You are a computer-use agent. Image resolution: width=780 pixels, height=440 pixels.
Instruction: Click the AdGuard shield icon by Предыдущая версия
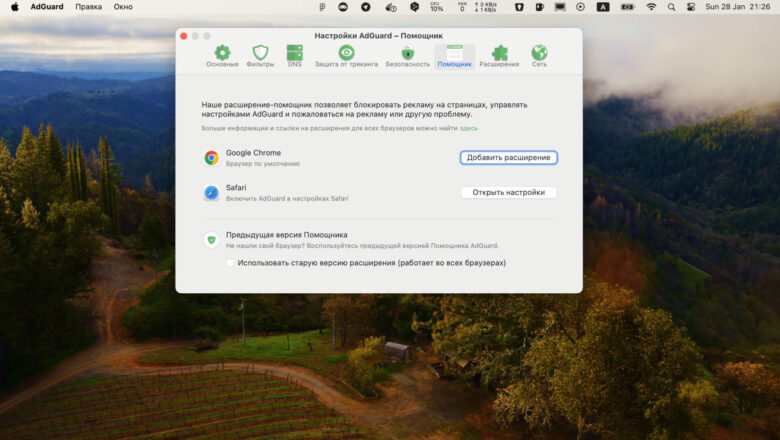click(x=211, y=240)
